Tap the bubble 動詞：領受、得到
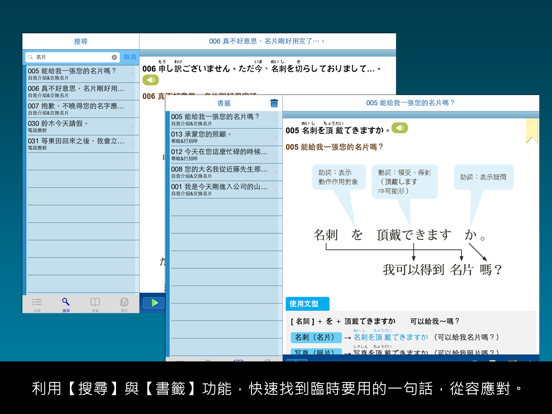This screenshot has width=552, height=414. coord(405,182)
